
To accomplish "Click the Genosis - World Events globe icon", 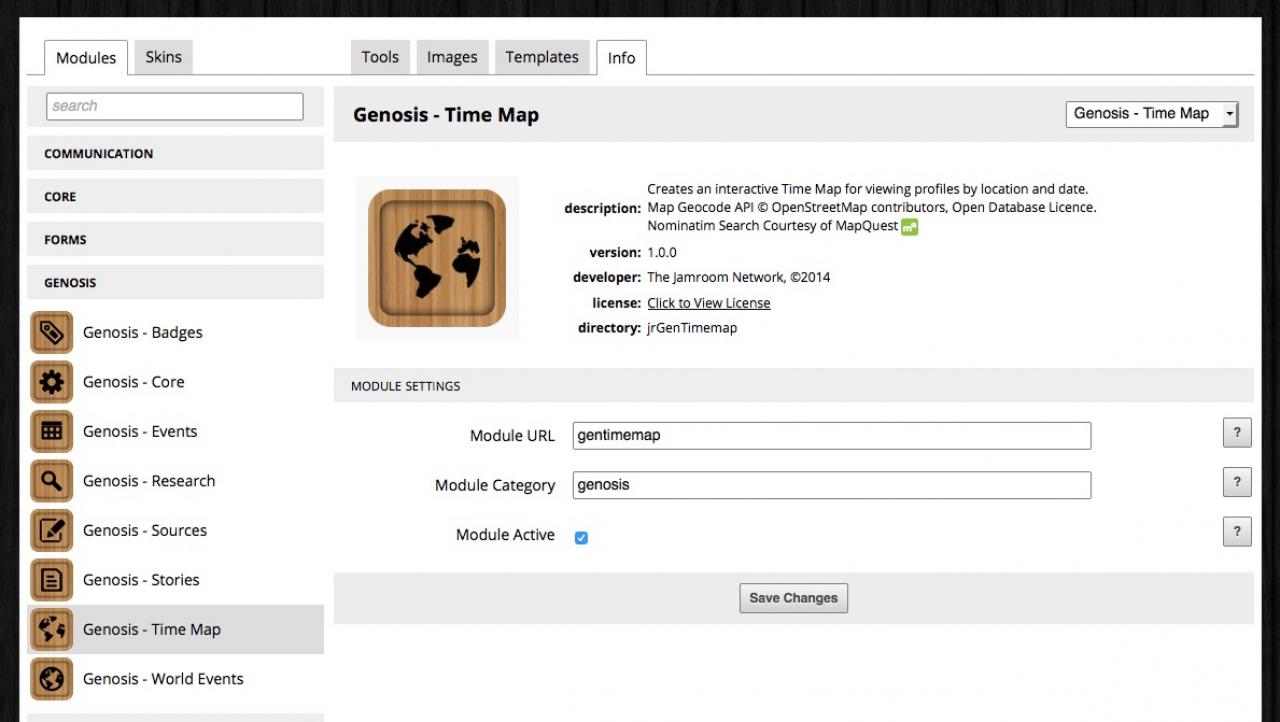I will coord(52,679).
